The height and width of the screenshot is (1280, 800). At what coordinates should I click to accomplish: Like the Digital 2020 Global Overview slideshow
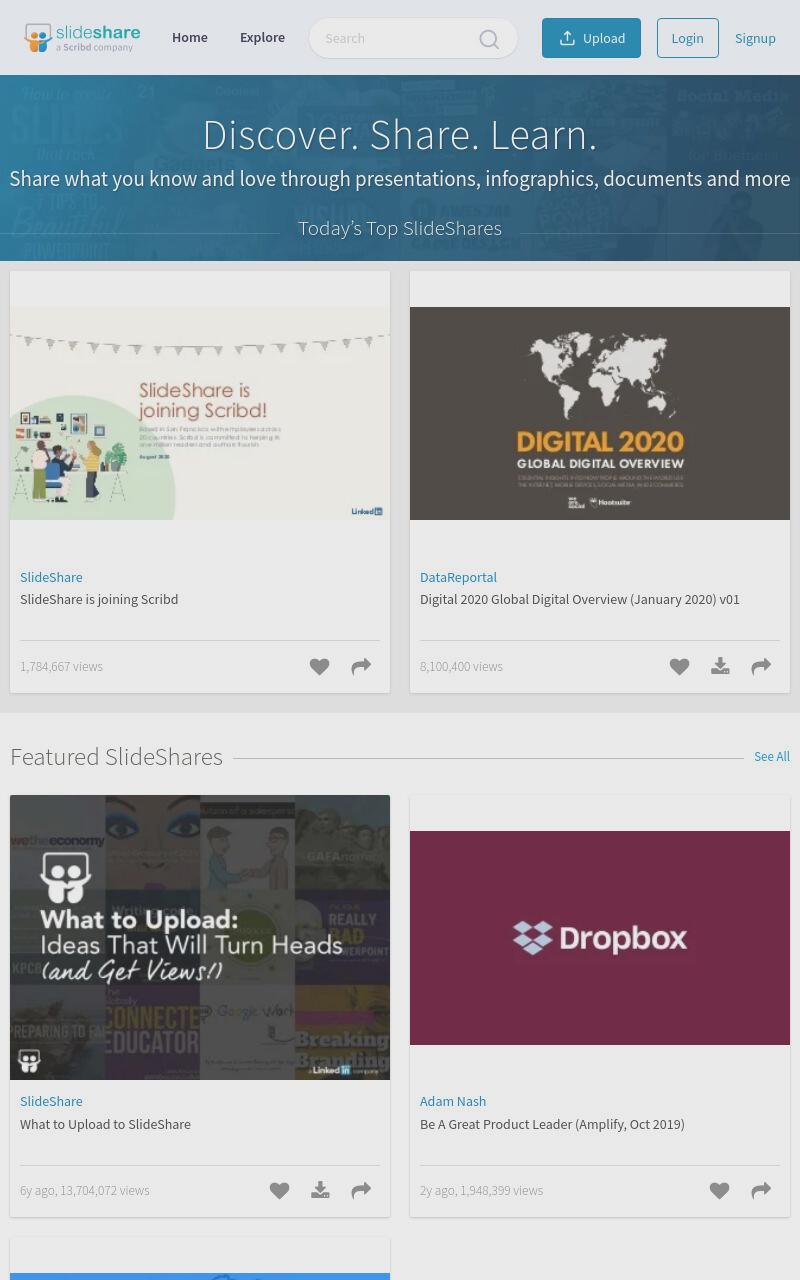(x=679, y=667)
